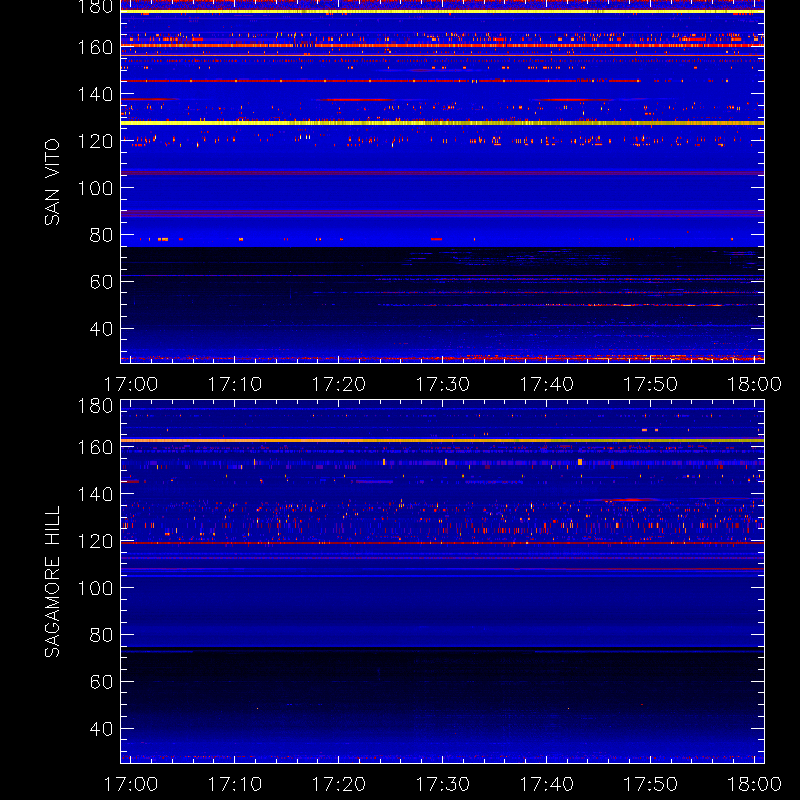
Task: Click 17:00 under the San Vito plot
Action: coord(131,384)
